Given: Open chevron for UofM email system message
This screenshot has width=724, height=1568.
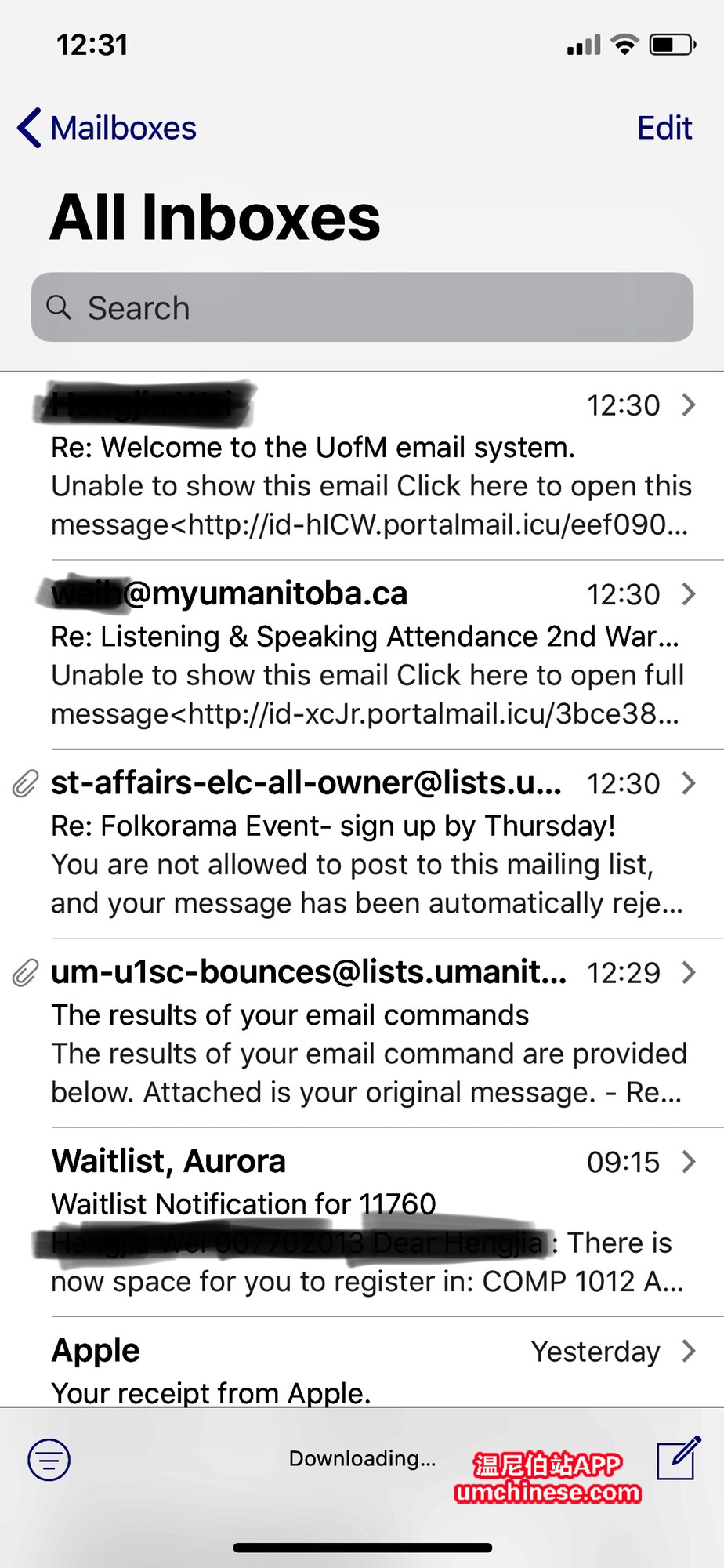Looking at the screenshot, I should 689,405.
